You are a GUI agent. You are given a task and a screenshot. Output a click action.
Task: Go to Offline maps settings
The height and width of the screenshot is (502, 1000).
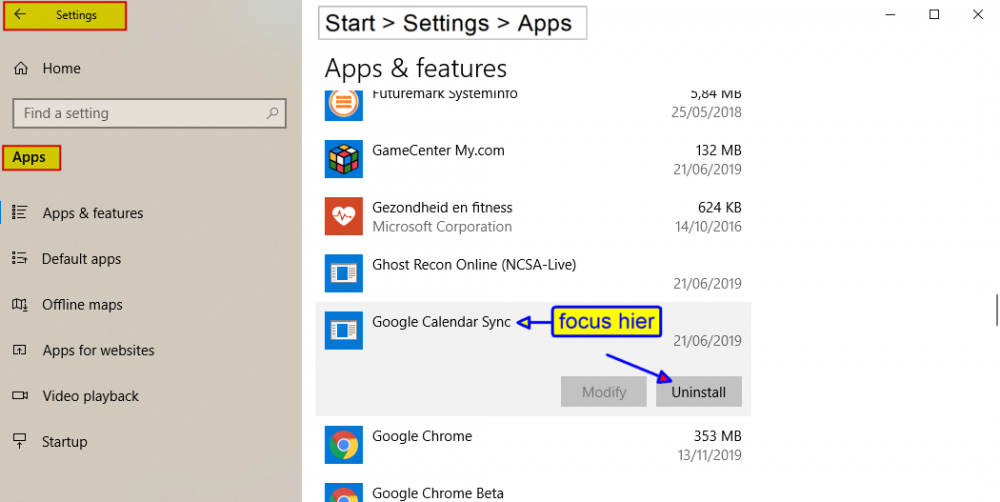coord(82,305)
